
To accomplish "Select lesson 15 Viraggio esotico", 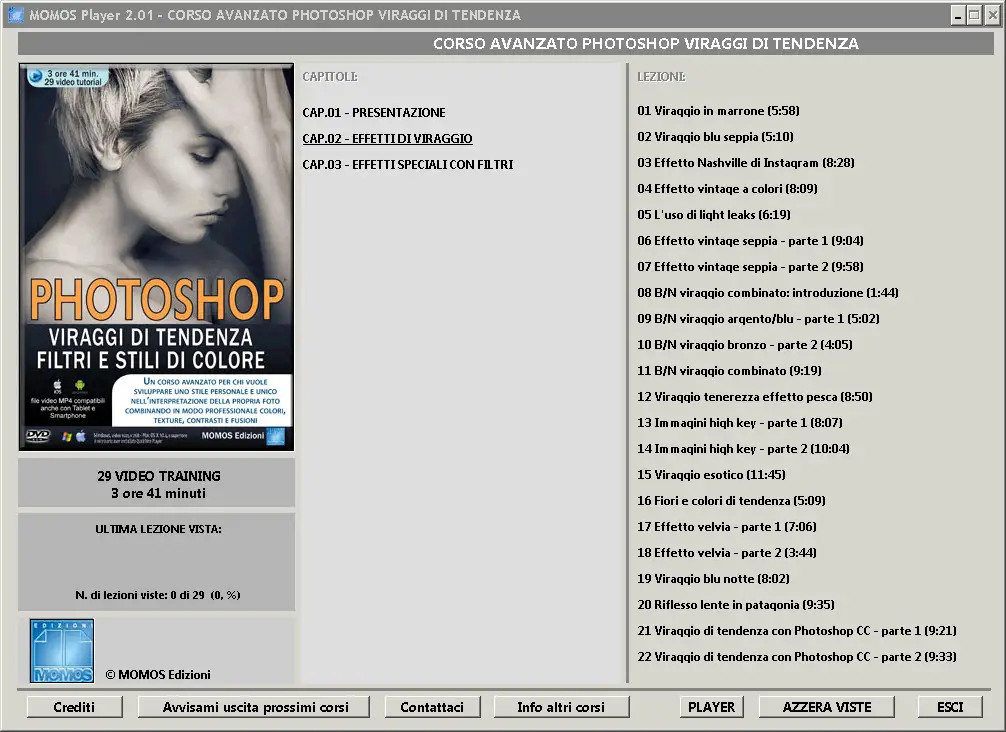I will point(711,475).
